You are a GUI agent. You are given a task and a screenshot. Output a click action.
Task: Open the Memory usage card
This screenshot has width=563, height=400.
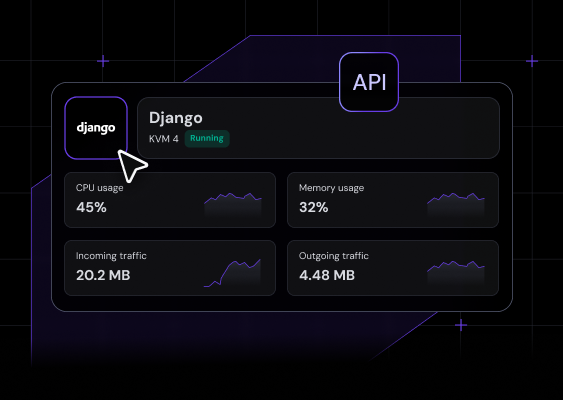[393, 200]
